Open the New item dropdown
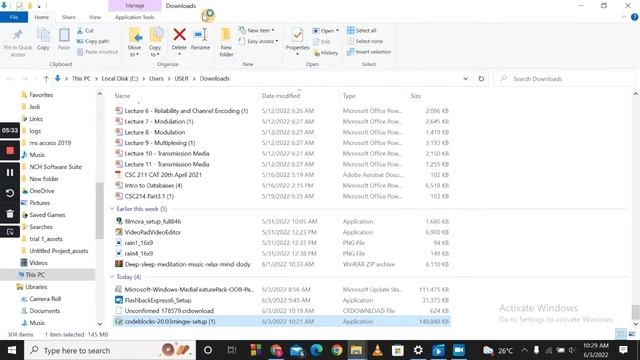 257,31
